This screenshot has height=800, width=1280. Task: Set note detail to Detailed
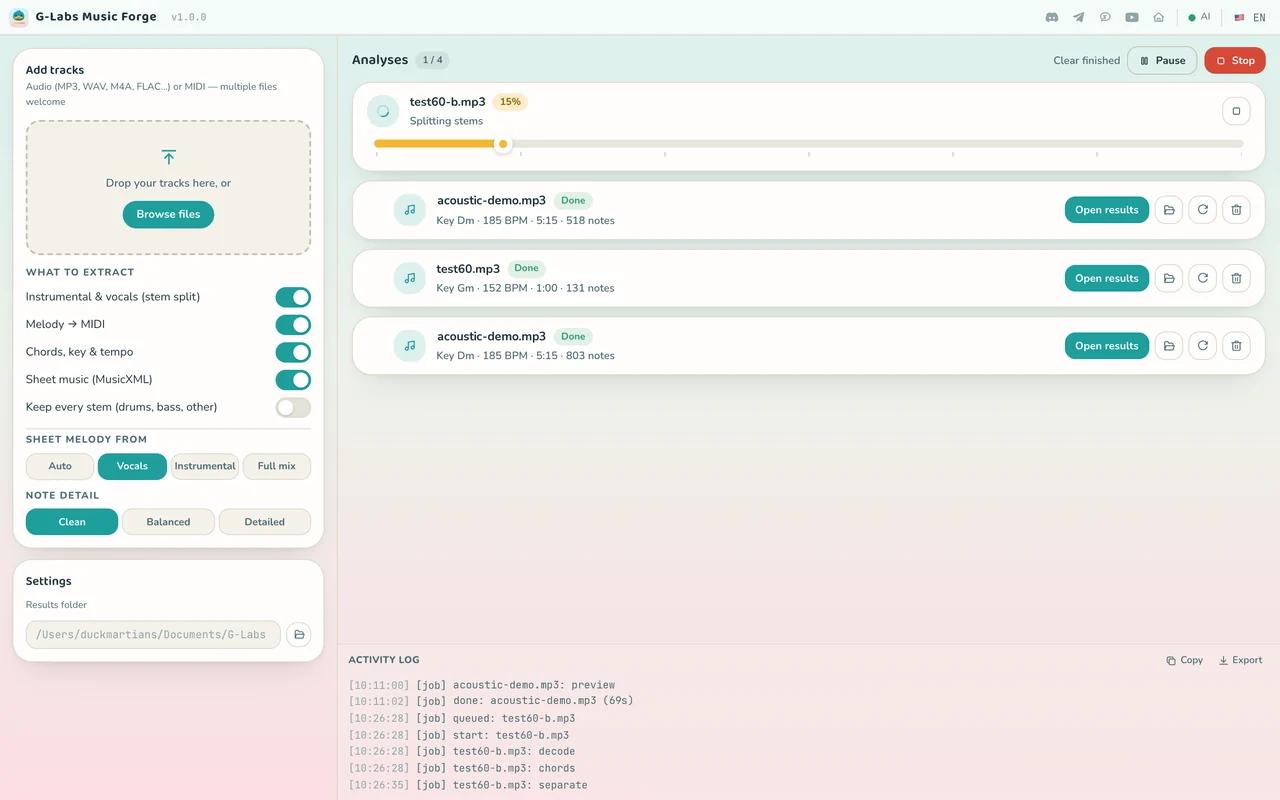coord(265,522)
